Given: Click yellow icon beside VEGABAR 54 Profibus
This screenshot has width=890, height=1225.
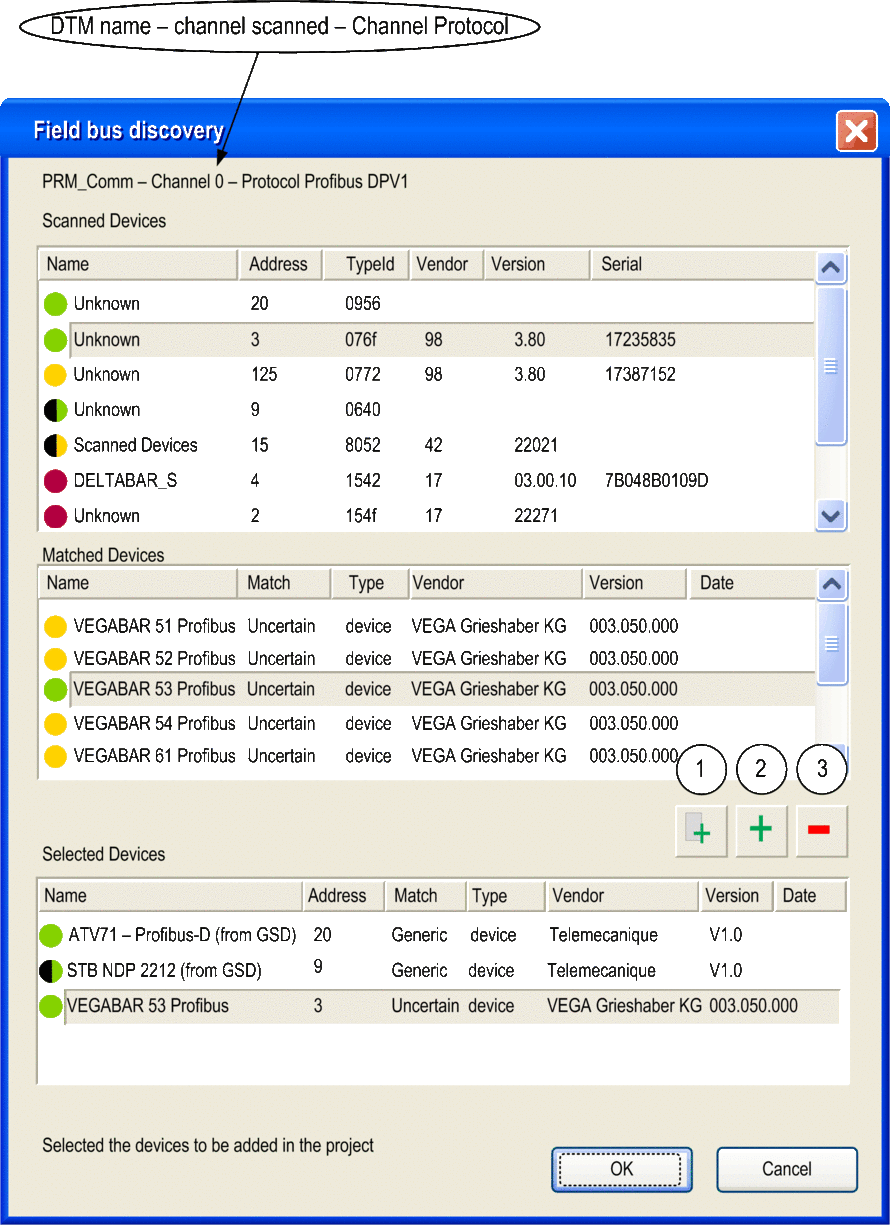Looking at the screenshot, I should point(55,724).
